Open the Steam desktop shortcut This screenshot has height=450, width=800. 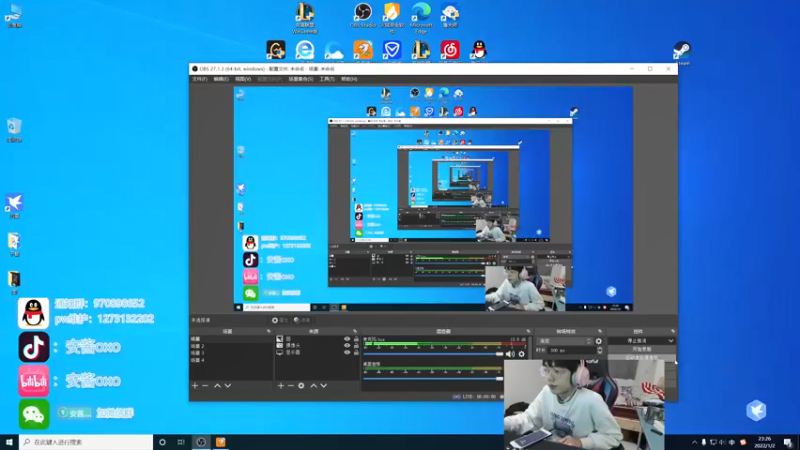coord(682,53)
